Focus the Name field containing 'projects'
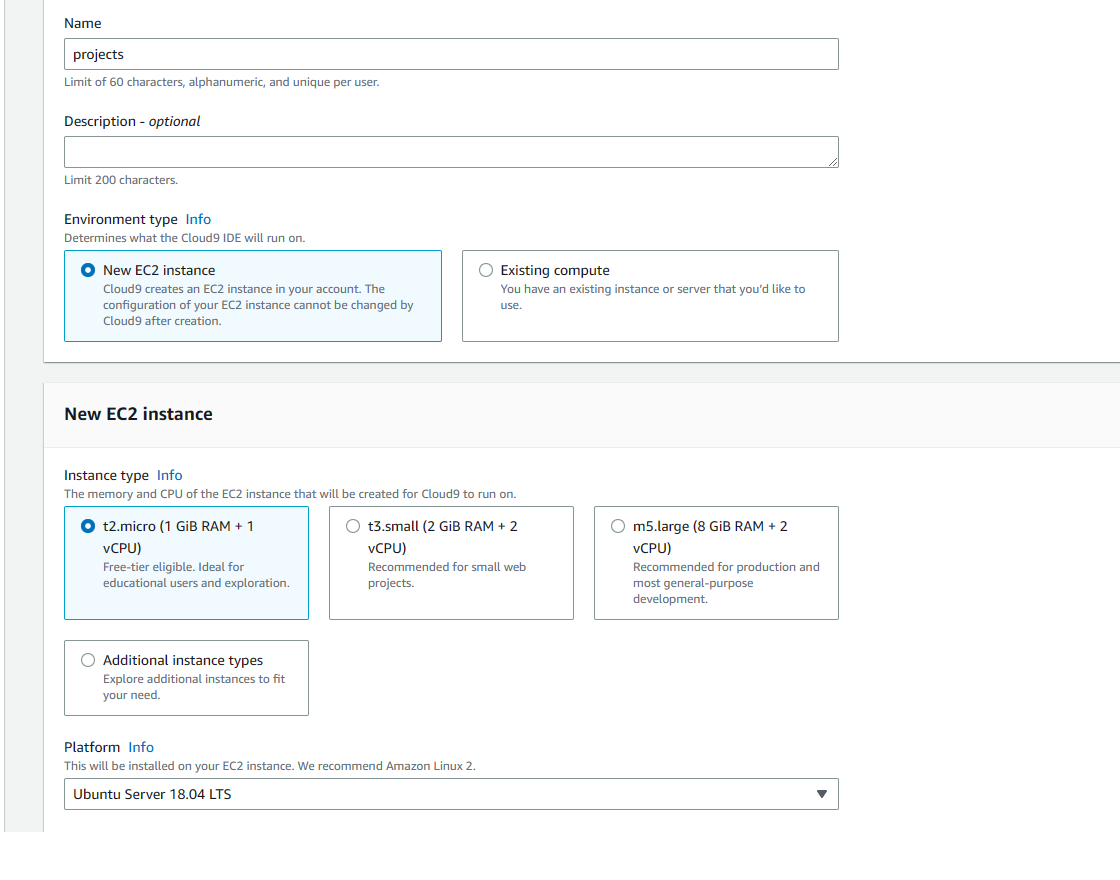1120x880 pixels. [x=450, y=54]
